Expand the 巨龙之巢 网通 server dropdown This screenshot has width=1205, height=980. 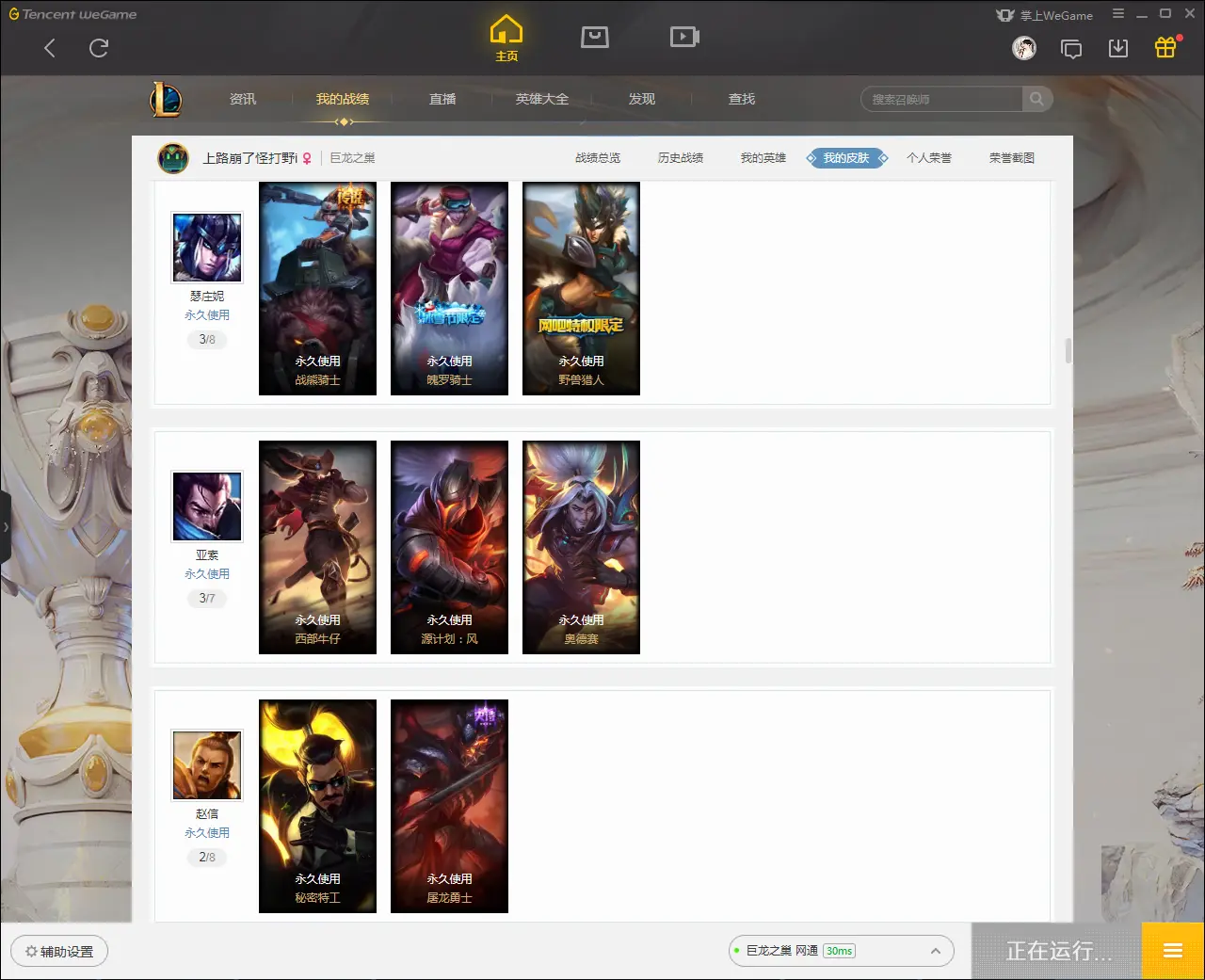[x=842, y=951]
